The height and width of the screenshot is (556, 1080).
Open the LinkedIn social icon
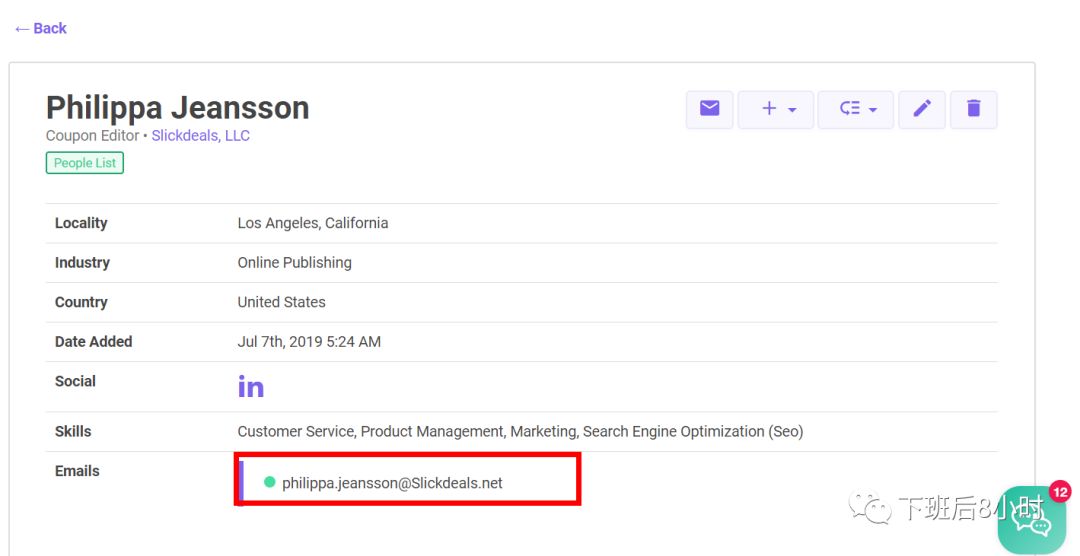(x=251, y=387)
